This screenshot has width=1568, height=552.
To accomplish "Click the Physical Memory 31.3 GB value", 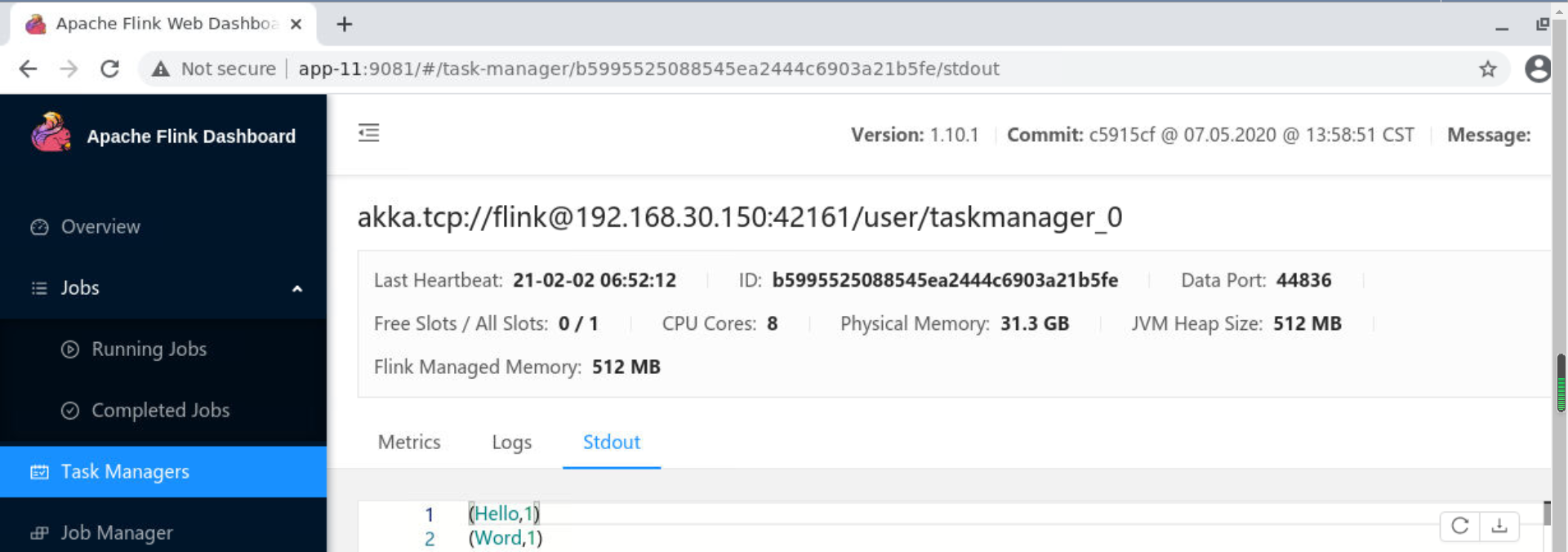I will click(x=1035, y=323).
